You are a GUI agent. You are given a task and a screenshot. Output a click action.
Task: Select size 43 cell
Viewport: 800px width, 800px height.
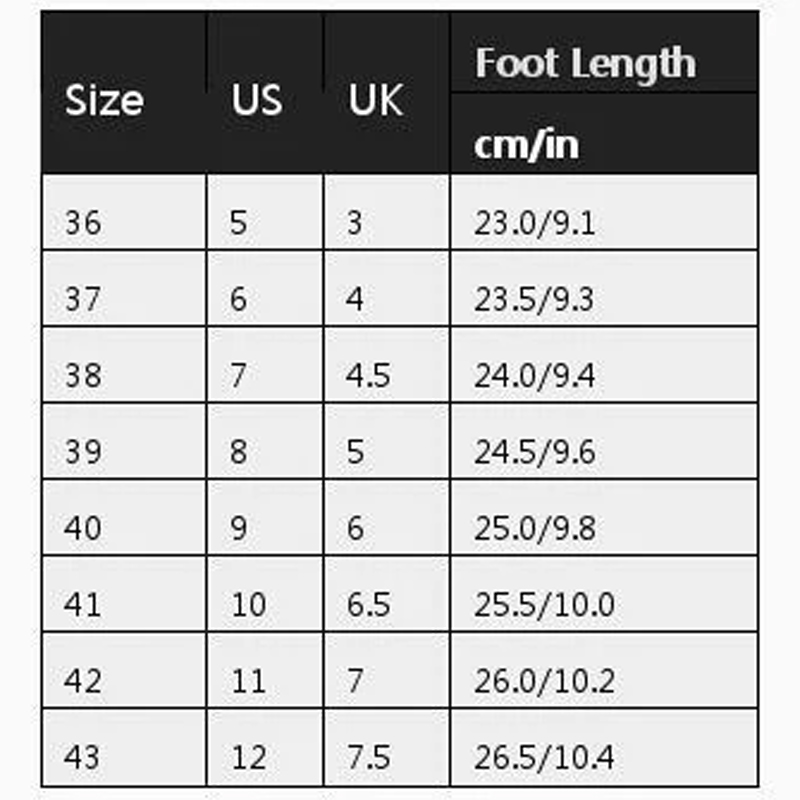pos(83,757)
